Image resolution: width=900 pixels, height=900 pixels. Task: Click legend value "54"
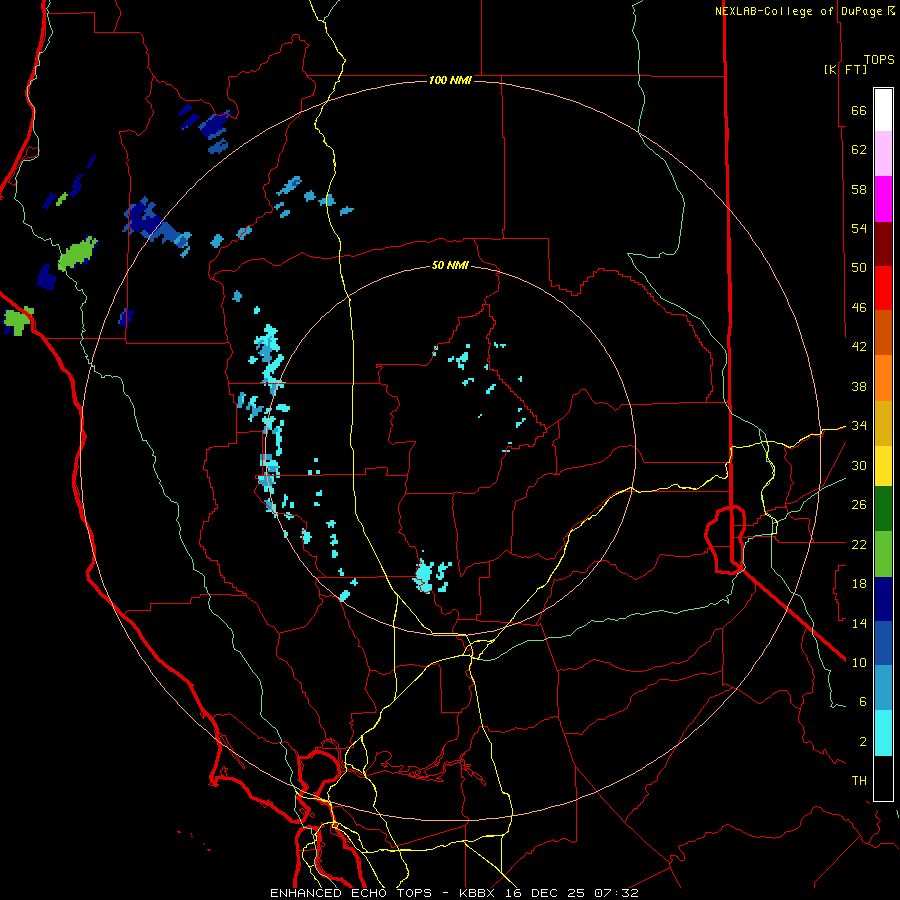(859, 228)
